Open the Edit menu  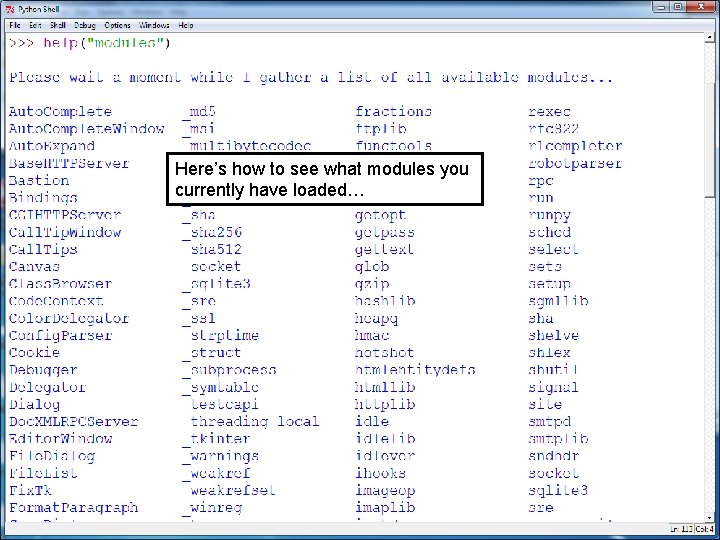[x=35, y=25]
